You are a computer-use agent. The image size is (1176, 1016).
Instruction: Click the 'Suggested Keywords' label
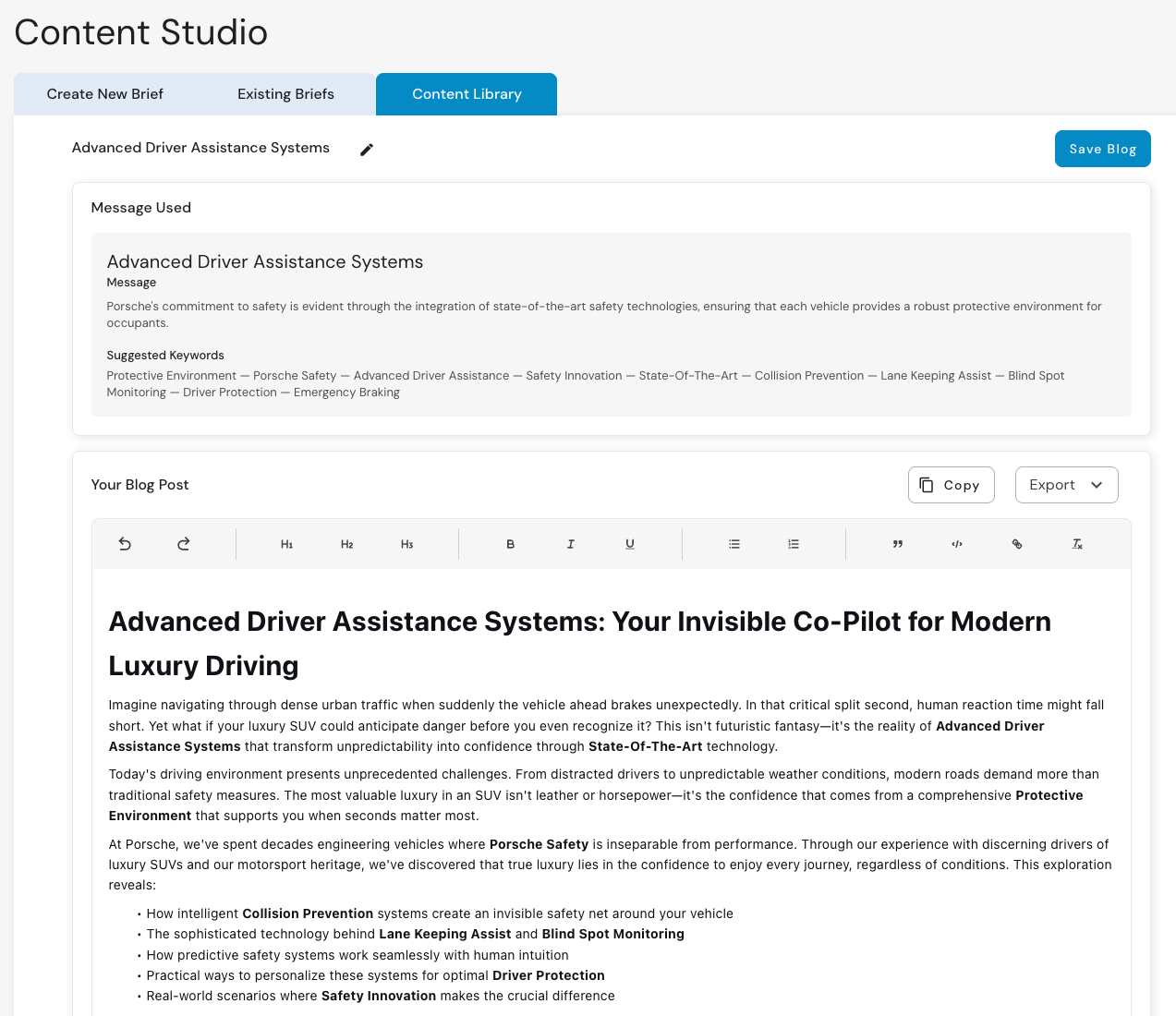coord(165,356)
